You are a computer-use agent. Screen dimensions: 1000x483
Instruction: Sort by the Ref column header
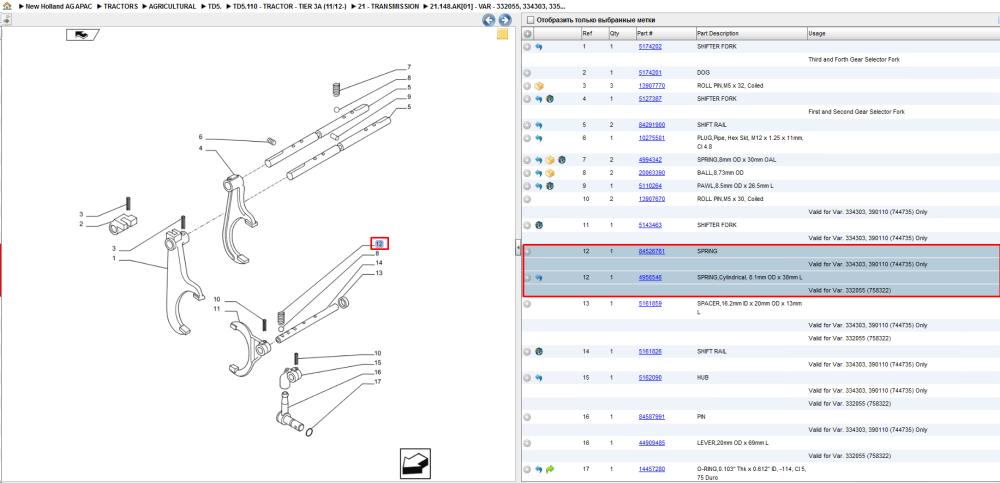[594, 34]
